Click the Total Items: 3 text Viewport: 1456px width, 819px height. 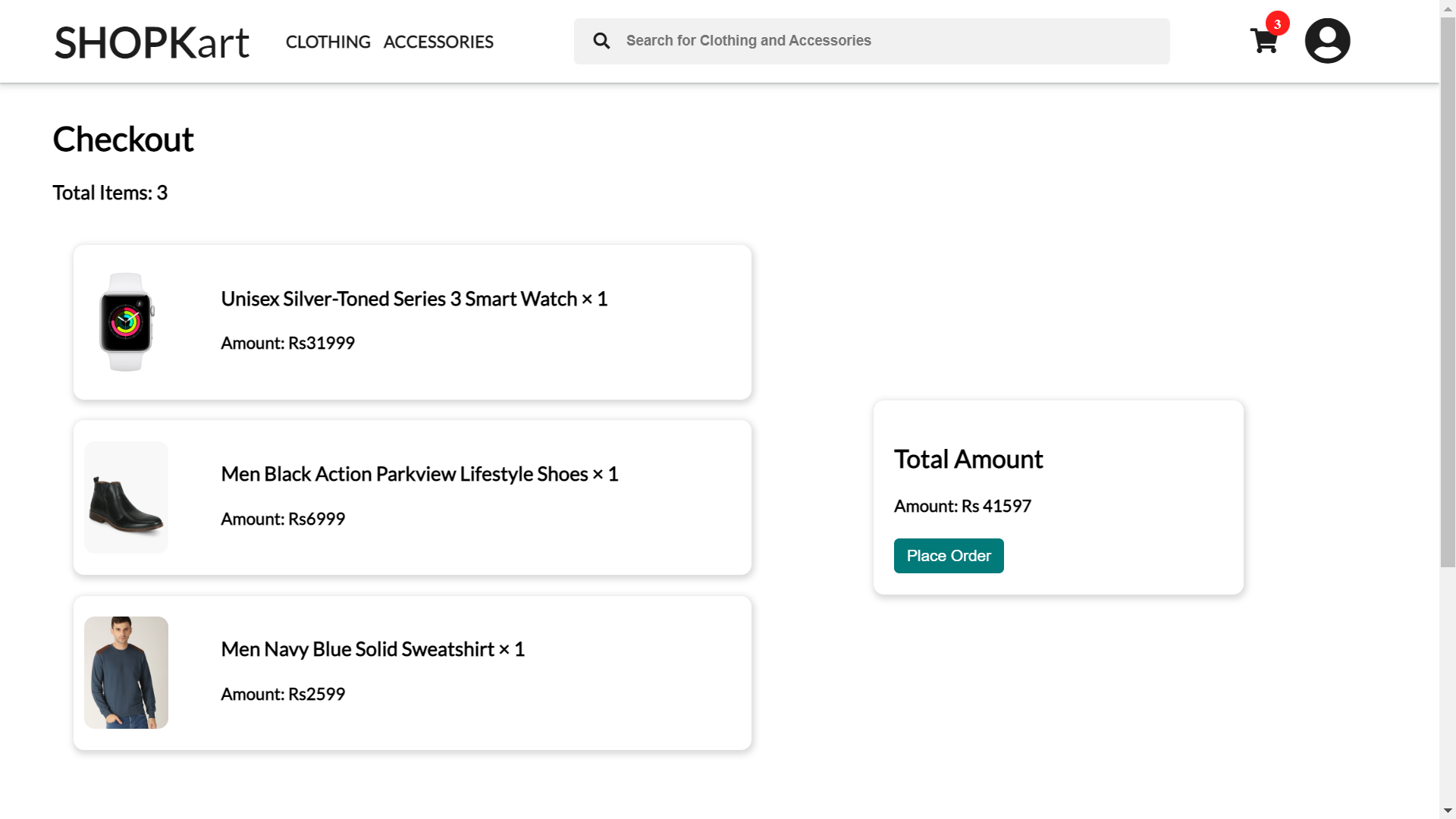tap(109, 193)
